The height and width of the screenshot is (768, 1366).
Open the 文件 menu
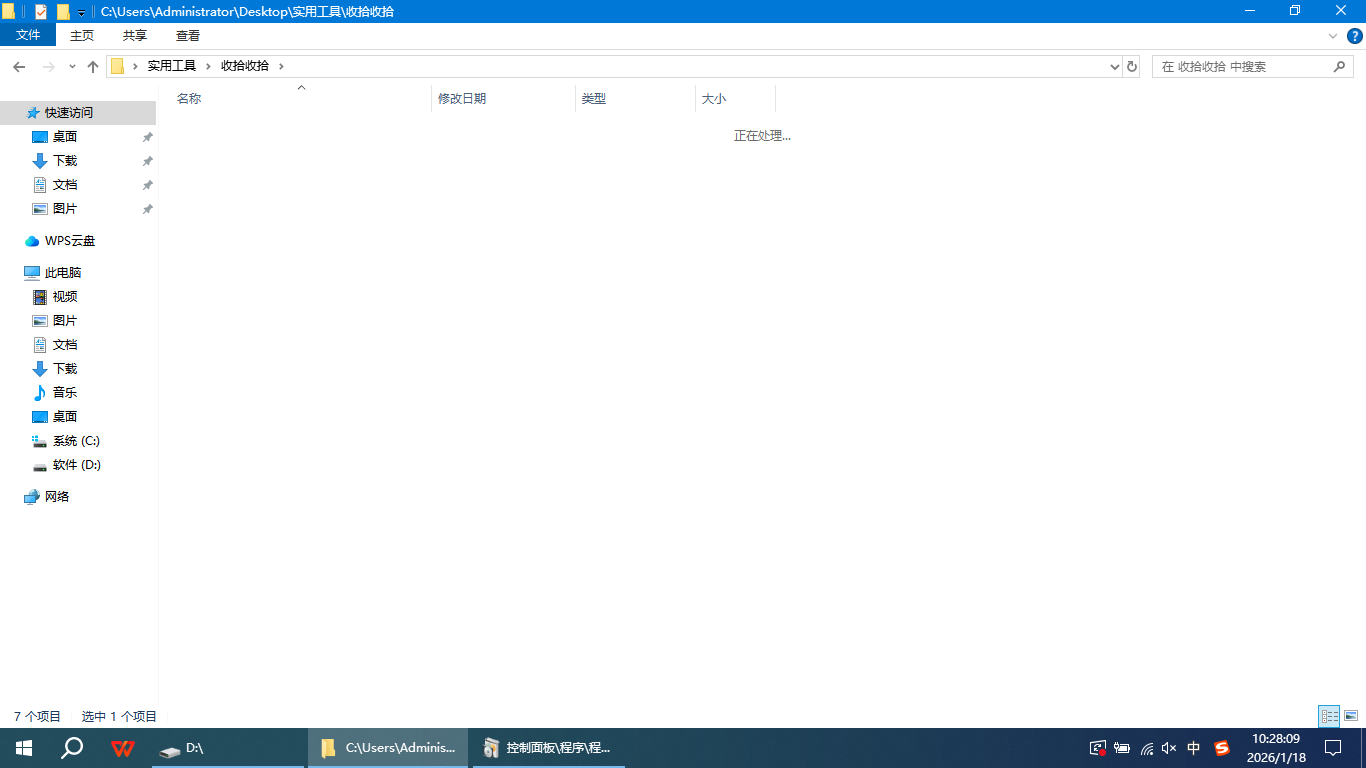pyautogui.click(x=28, y=35)
